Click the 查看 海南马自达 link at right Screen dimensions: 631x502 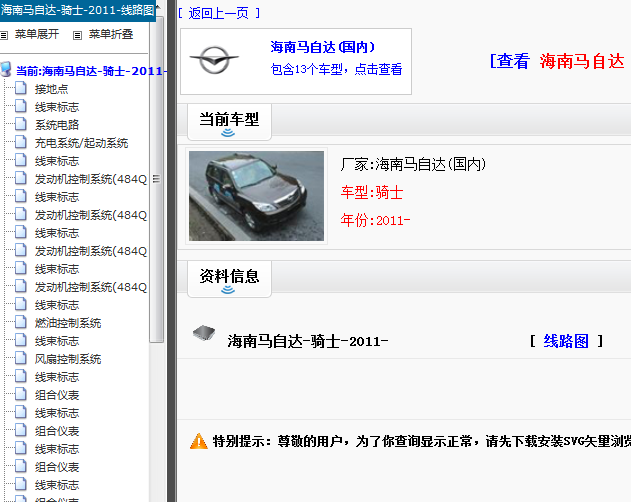(557, 61)
